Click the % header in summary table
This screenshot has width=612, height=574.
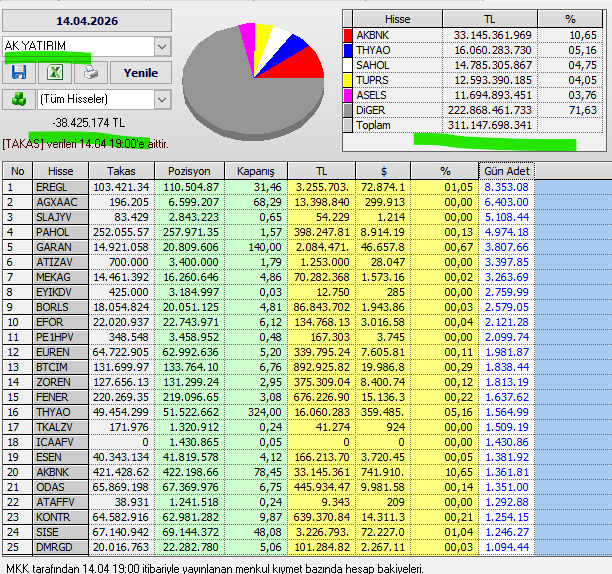[570, 19]
